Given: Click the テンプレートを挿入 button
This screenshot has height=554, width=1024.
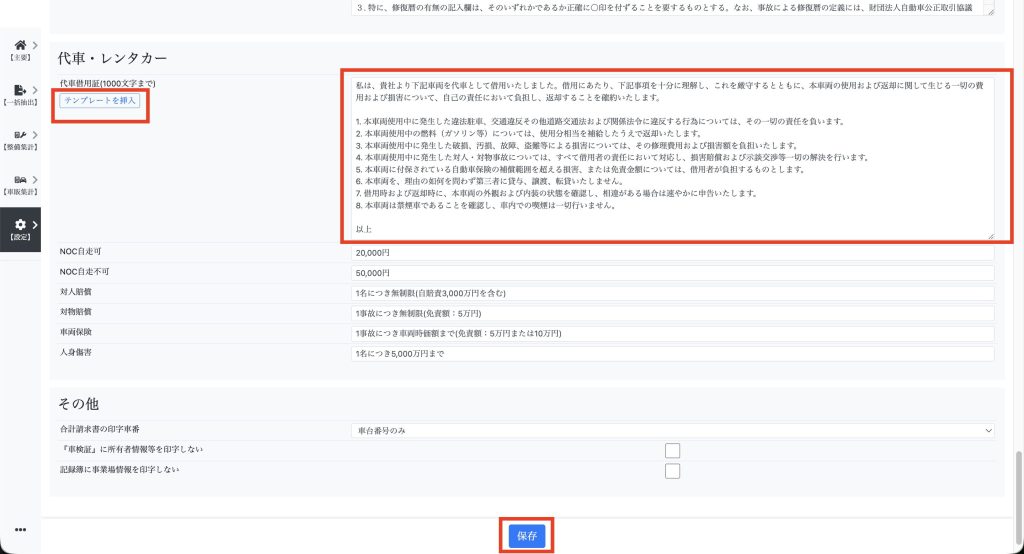Looking at the screenshot, I should point(101,101).
